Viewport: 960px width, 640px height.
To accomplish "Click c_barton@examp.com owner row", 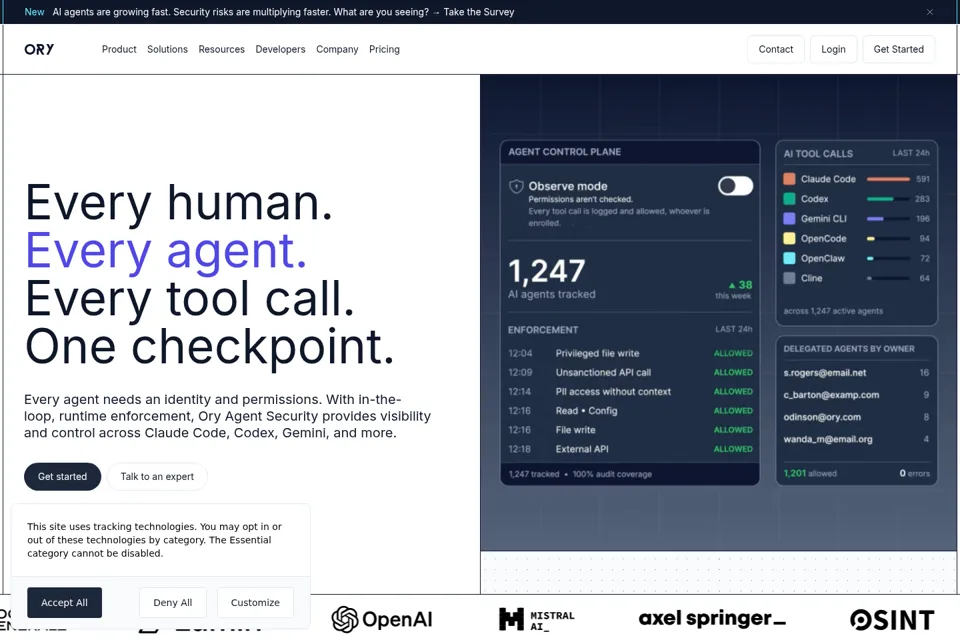I will pyautogui.click(x=856, y=395).
